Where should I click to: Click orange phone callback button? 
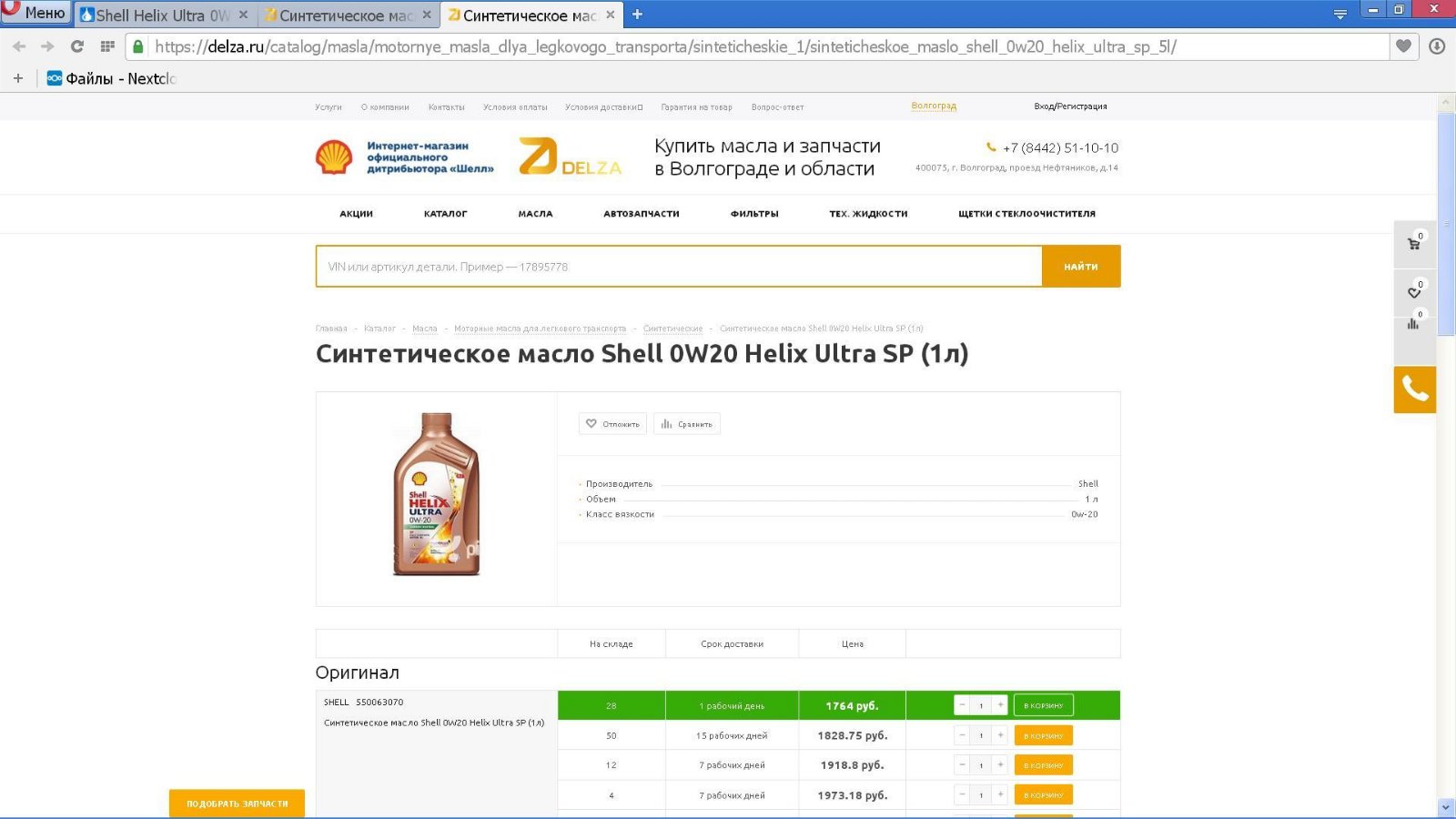pos(1414,389)
